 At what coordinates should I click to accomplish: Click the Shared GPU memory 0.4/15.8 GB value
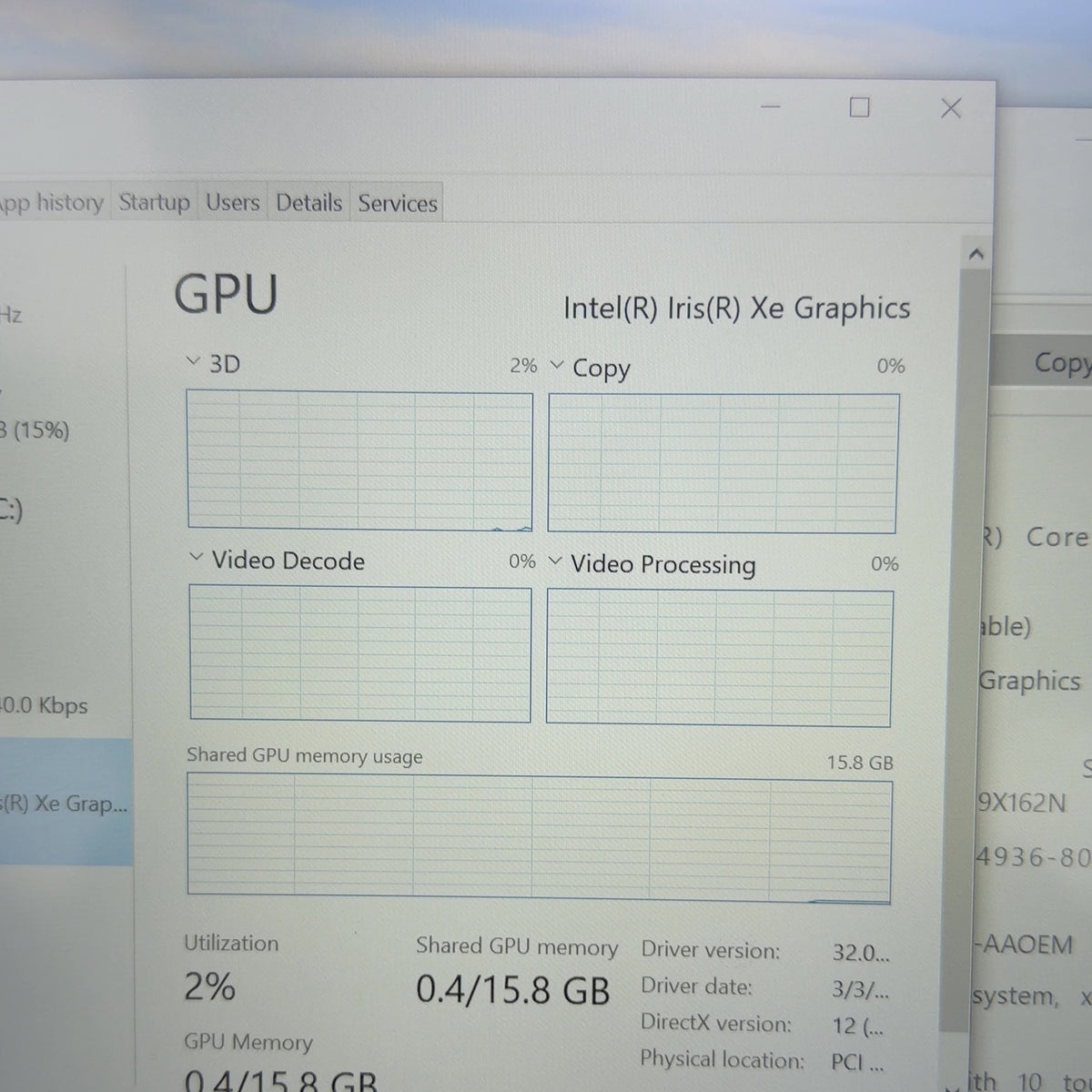pyautogui.click(x=512, y=988)
